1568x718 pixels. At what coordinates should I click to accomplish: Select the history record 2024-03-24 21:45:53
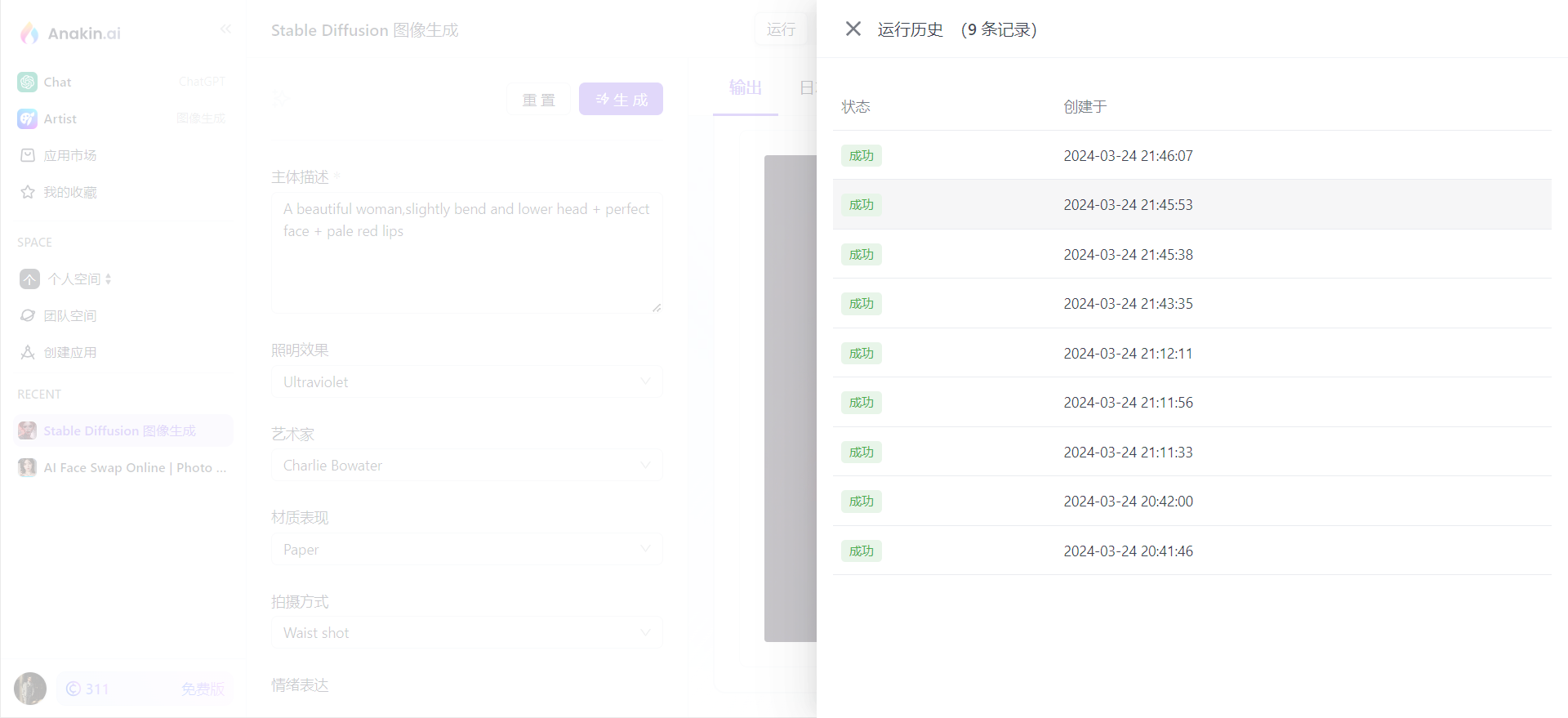[1192, 204]
